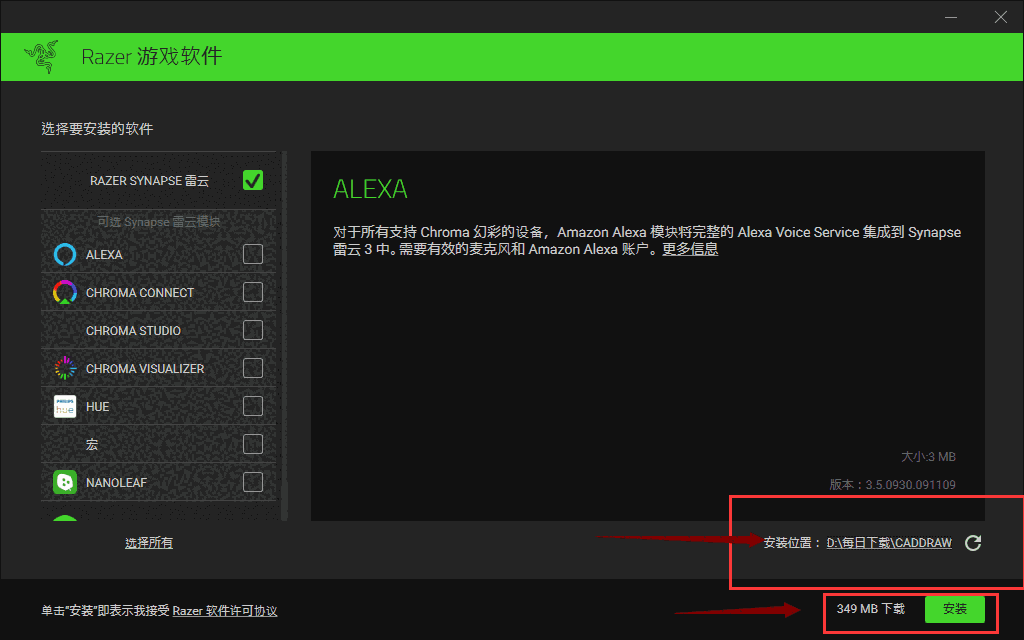Change install path D:\每日下载\CADDRAW

889,543
